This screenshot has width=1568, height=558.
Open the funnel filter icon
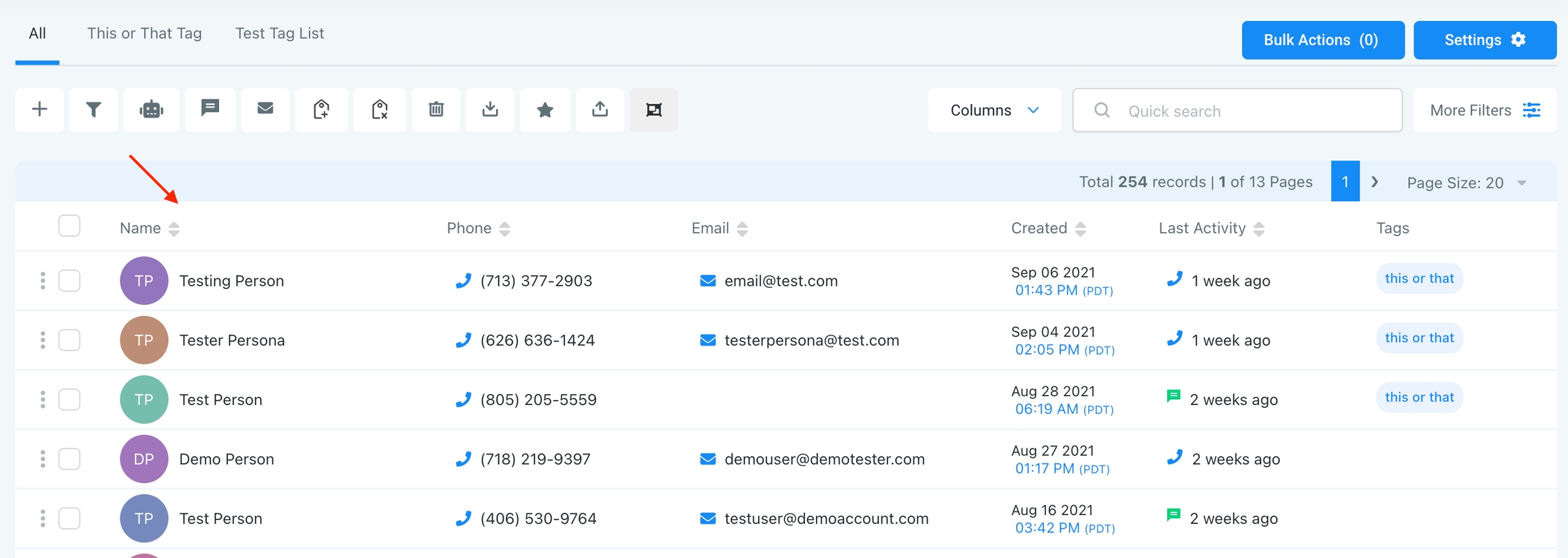tap(93, 110)
